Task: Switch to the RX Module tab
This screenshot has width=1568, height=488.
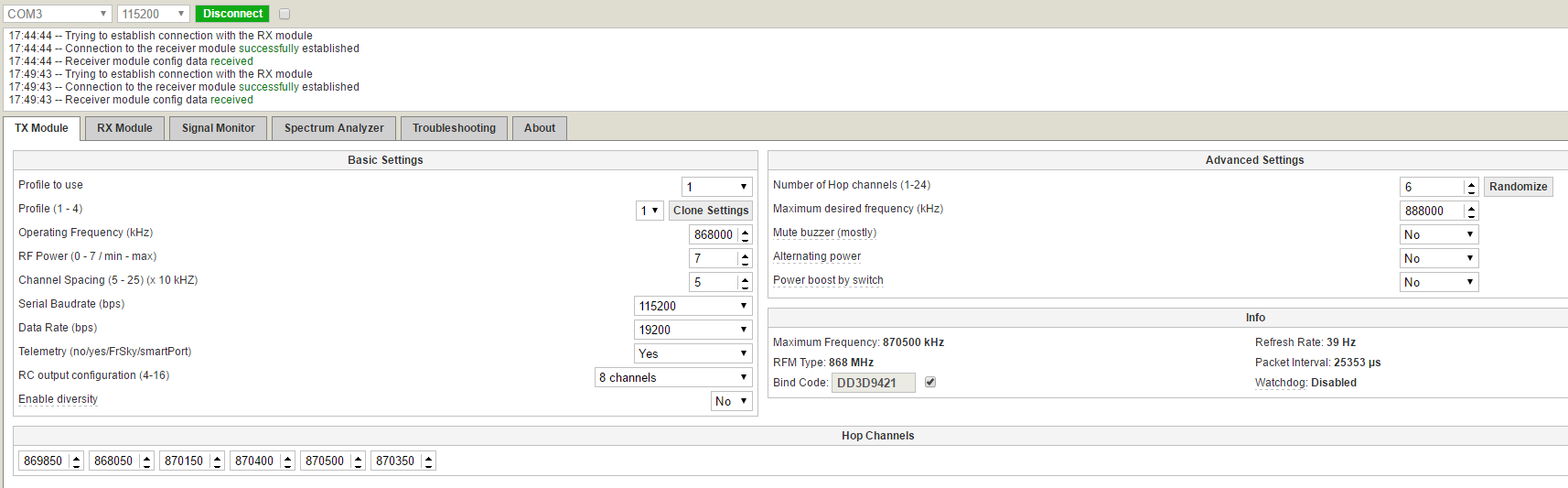Action: (124, 128)
